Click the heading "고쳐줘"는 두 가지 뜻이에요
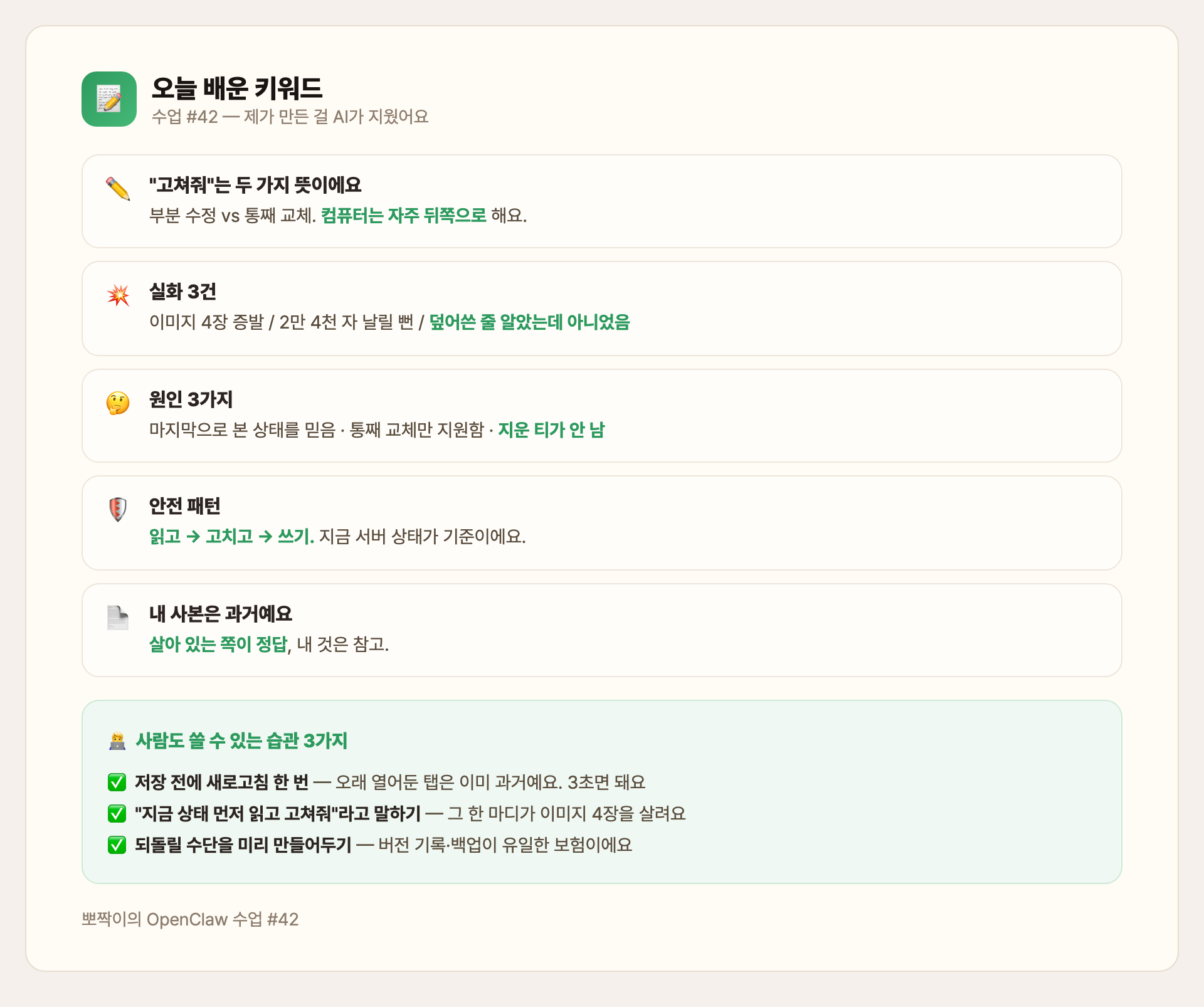This screenshot has height=1007, width=1204. 255,185
